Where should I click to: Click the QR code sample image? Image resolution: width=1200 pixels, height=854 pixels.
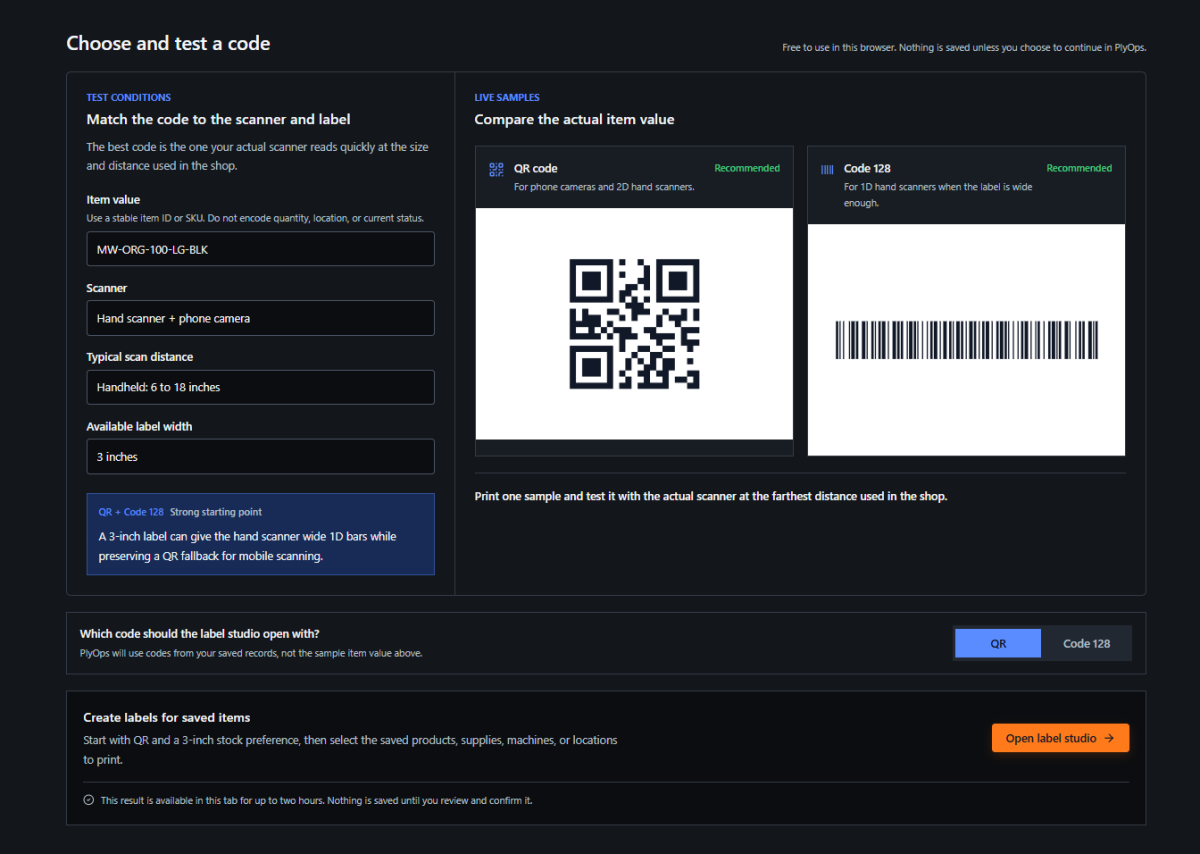[634, 324]
